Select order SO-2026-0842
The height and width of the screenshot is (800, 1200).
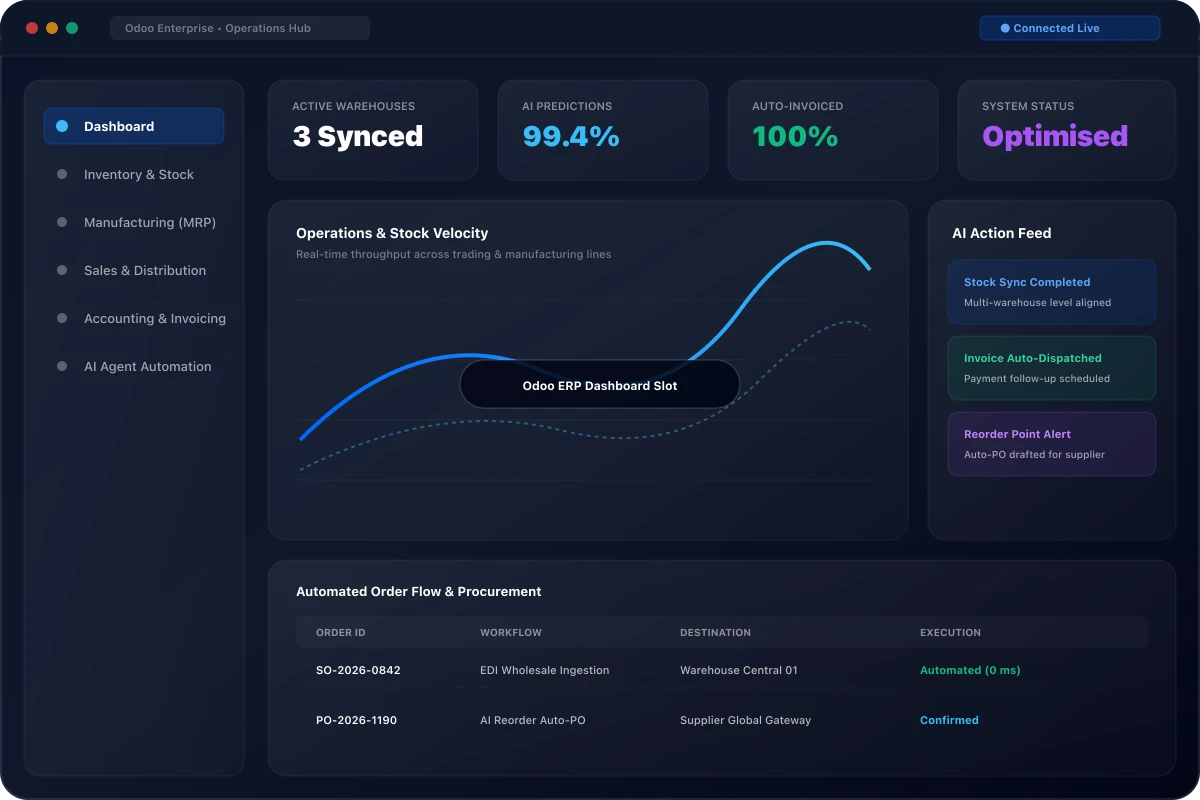point(358,670)
